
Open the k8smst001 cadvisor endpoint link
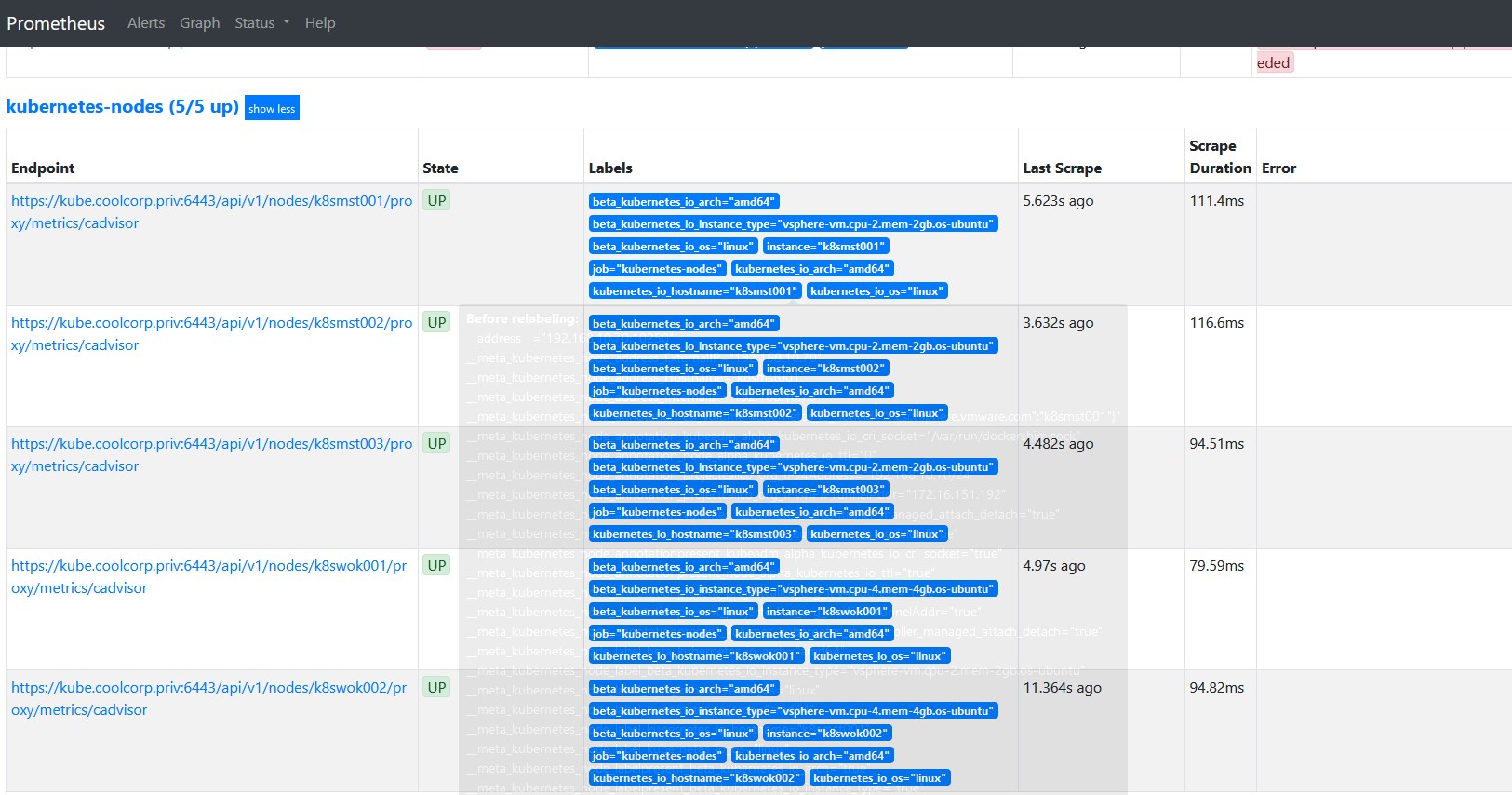pyautogui.click(x=211, y=212)
